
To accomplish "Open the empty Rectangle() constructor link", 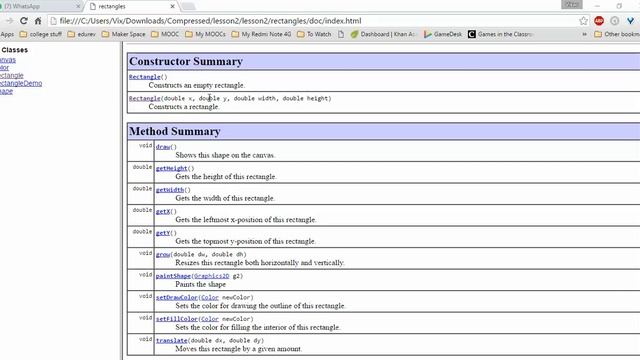I will click(x=144, y=77).
